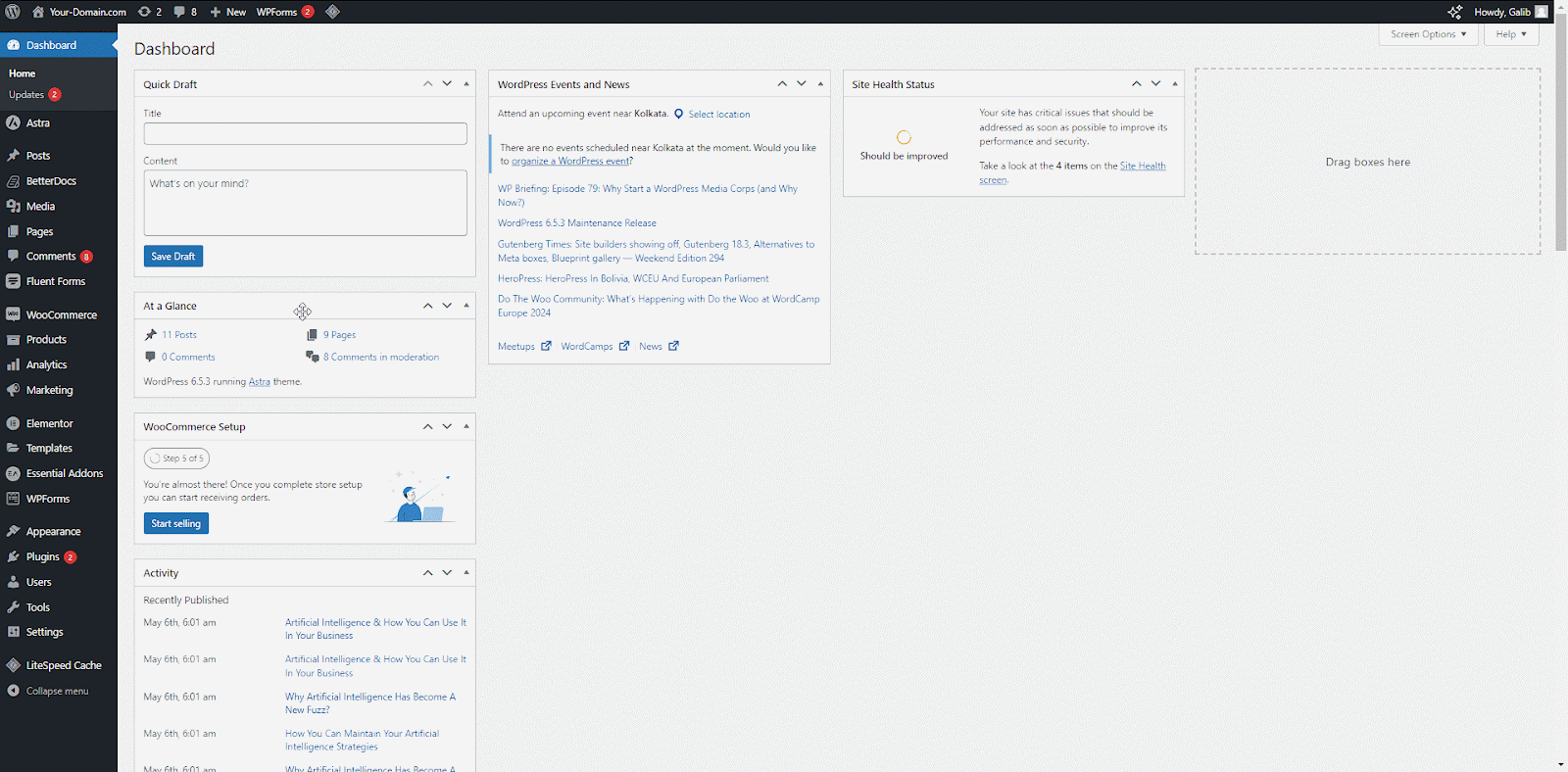
Task: Click the Essential Addons sidebar icon
Action: coord(13,473)
